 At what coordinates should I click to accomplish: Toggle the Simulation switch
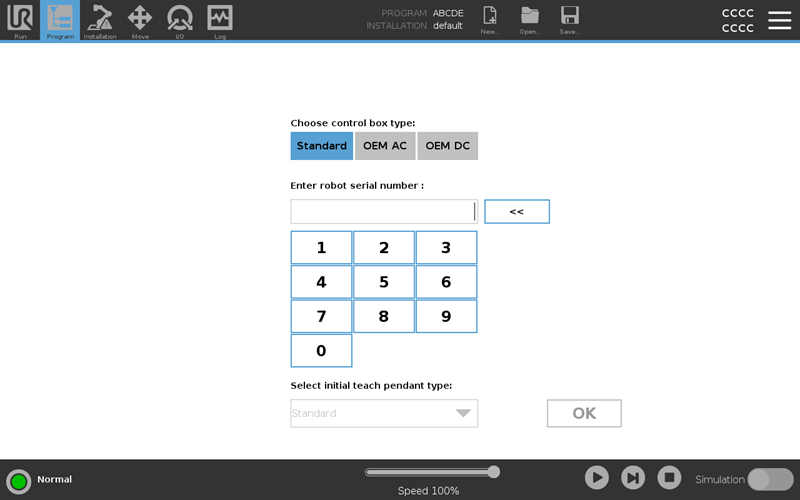770,479
